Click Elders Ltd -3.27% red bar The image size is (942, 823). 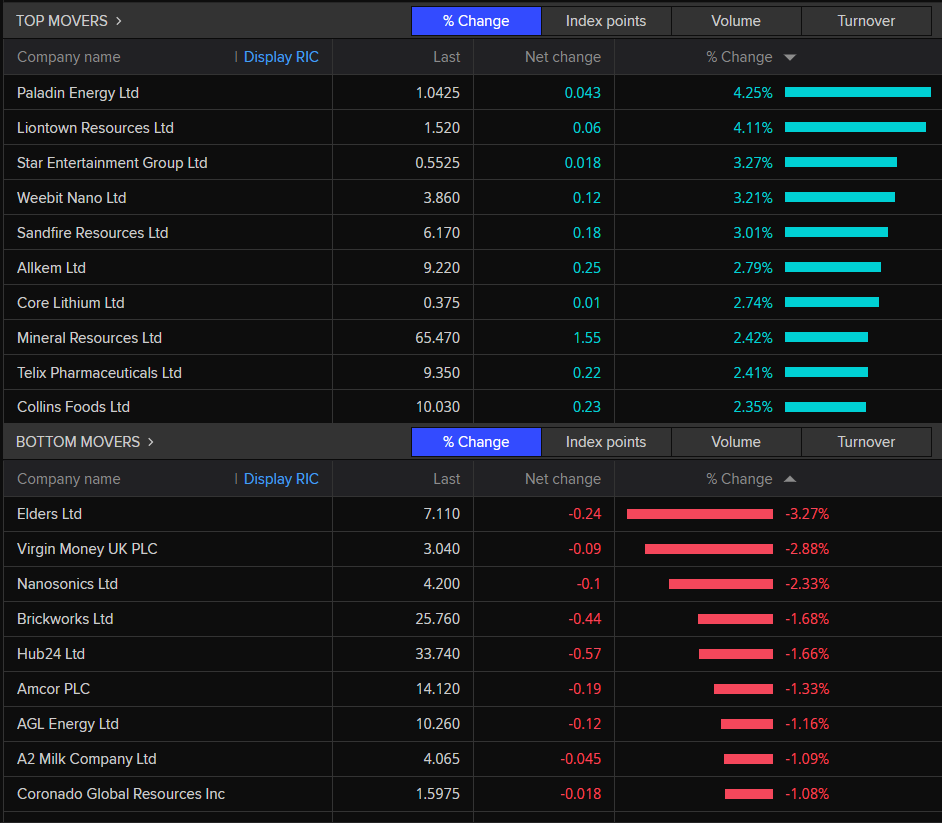click(x=700, y=514)
